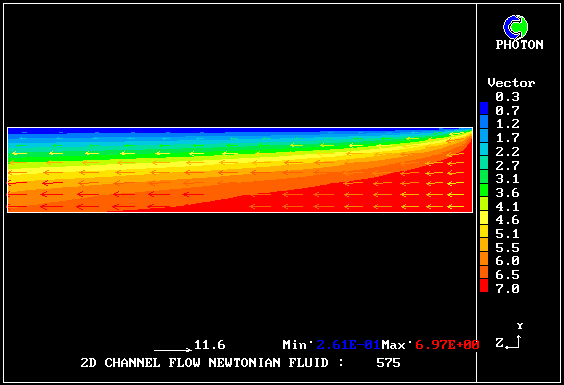Click the light blue swatch beside 1.7
Viewport: 564px width, 385px height.
tap(484, 135)
